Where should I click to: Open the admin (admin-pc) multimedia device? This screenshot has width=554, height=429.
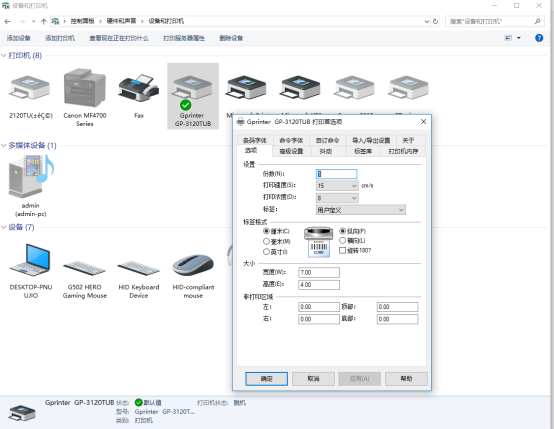pyautogui.click(x=31, y=176)
